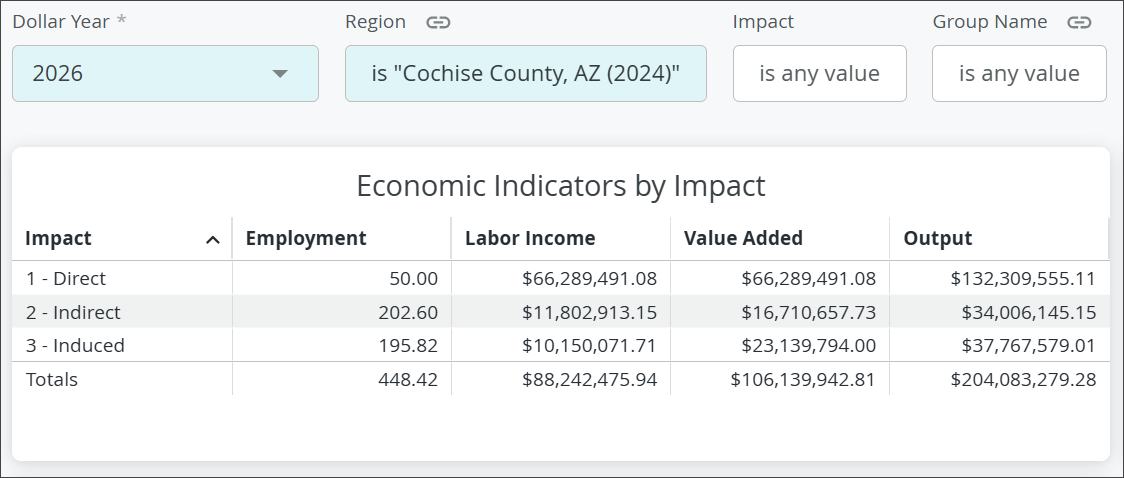This screenshot has height=478, width=1124.
Task: Click the 'Dollar Year' filter label
Action: click(61, 21)
